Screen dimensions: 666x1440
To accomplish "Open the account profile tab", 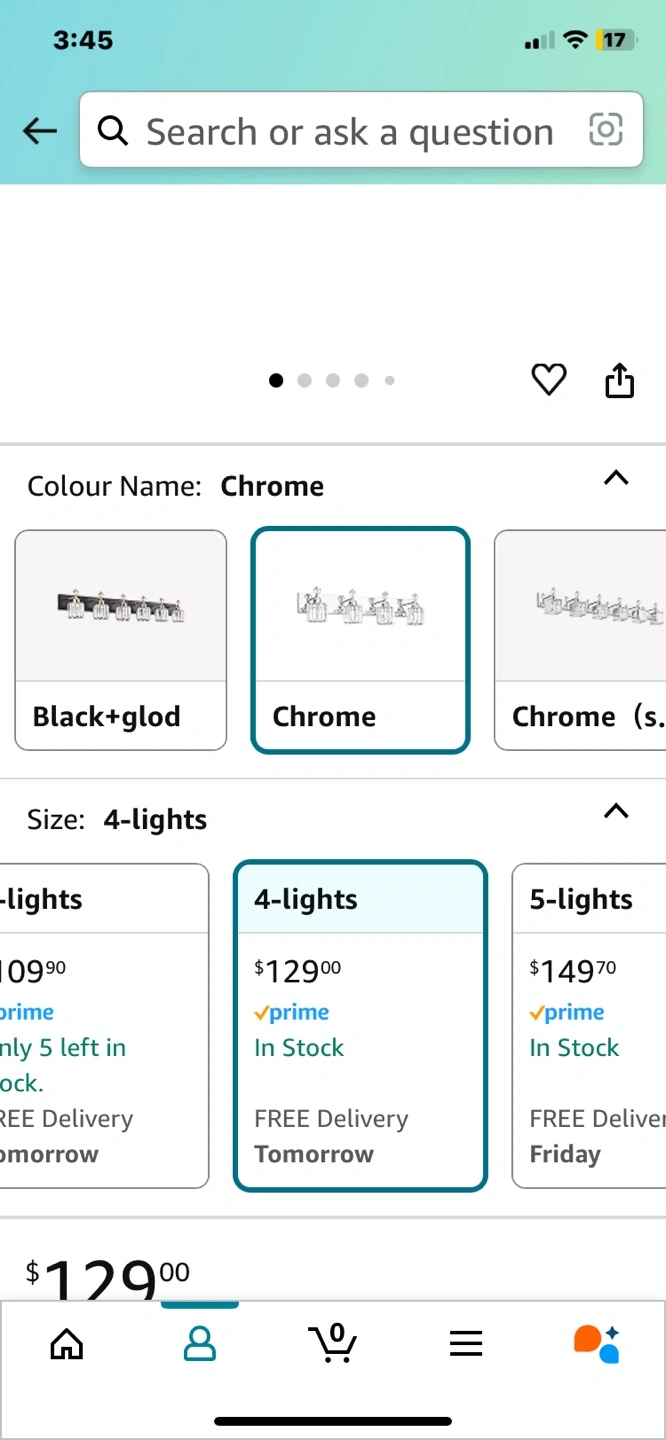I will click(x=200, y=1344).
